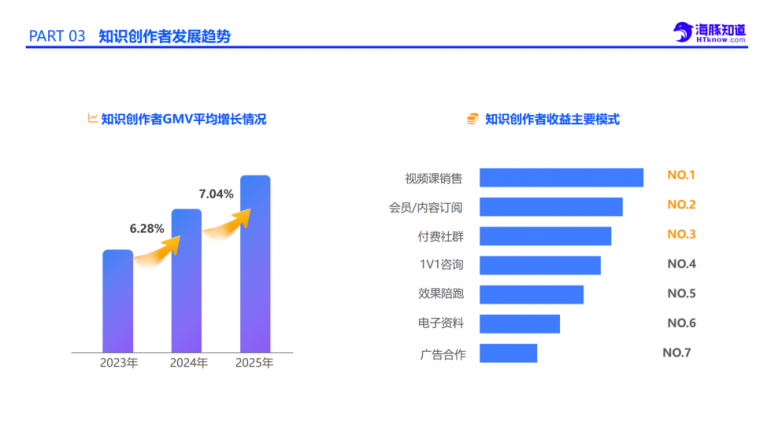Click the PART 03 section label

click(57, 35)
